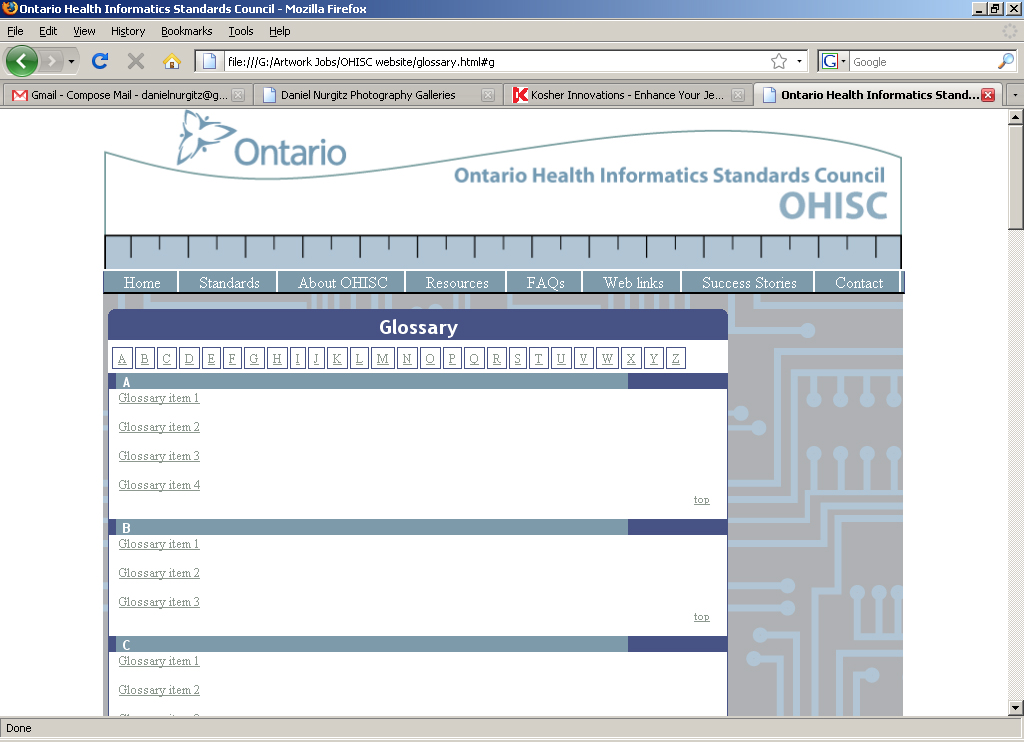Image resolution: width=1024 pixels, height=742 pixels.
Task: Click the green Back navigation arrow
Action: click(x=22, y=61)
